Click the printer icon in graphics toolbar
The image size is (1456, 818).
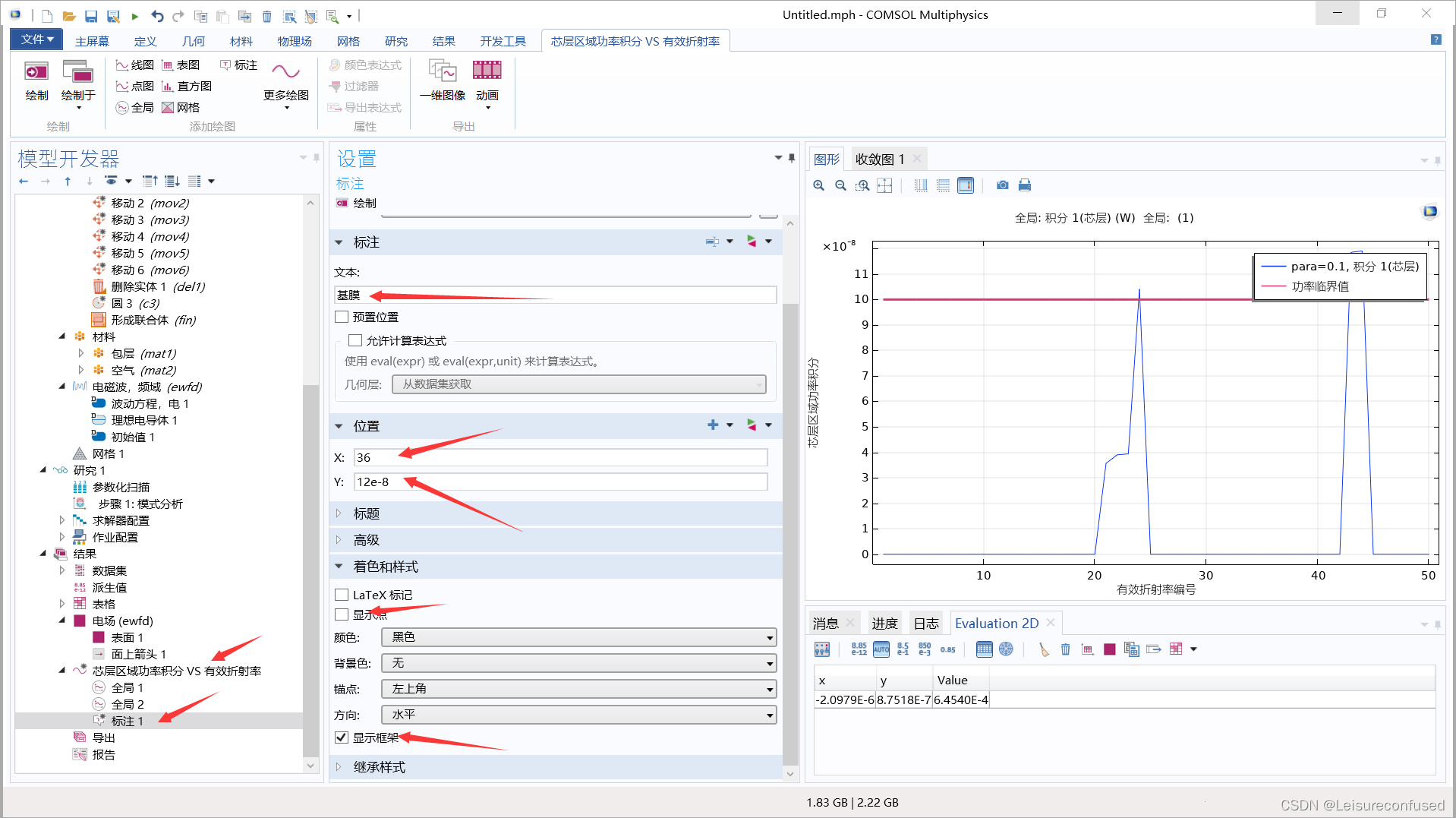coord(1025,185)
